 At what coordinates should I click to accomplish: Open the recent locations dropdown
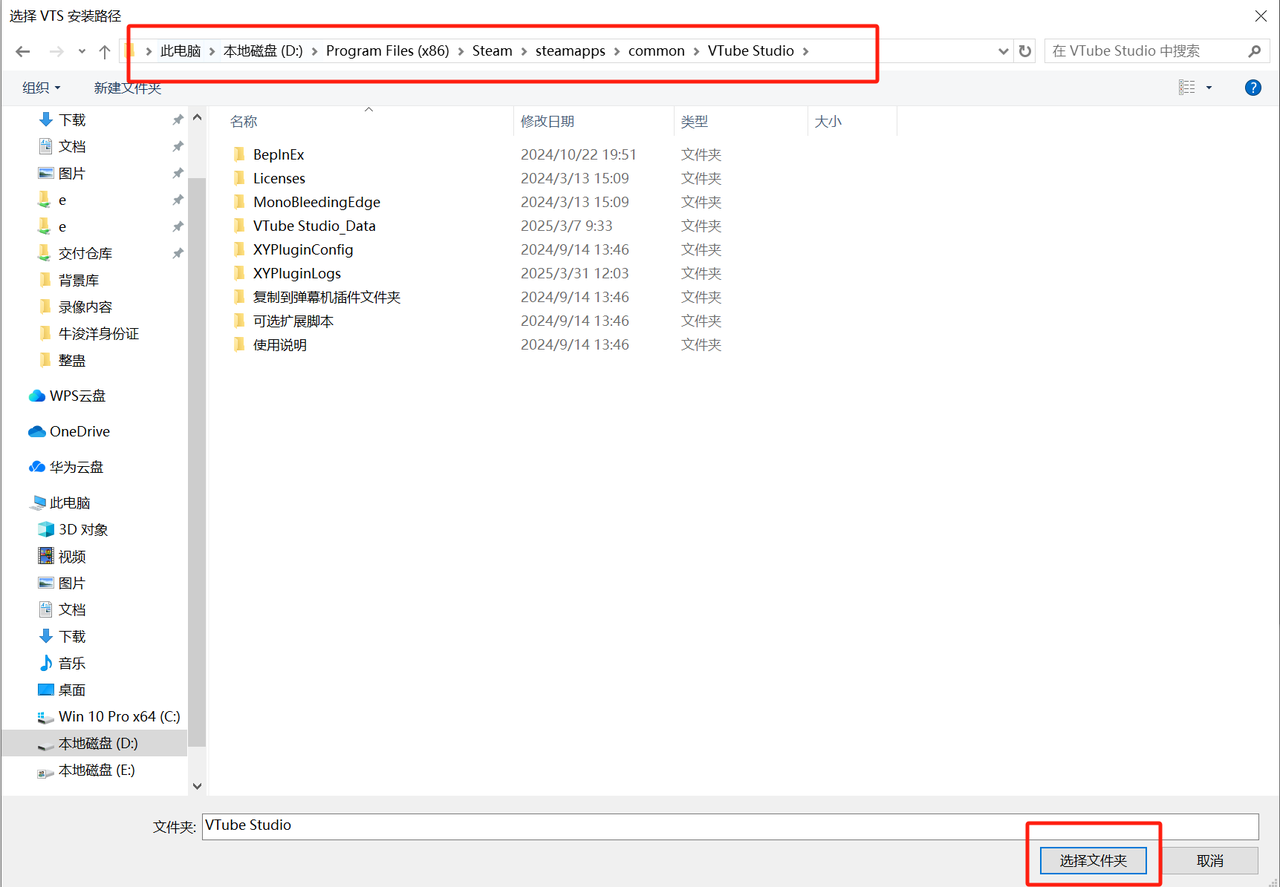click(x=81, y=51)
